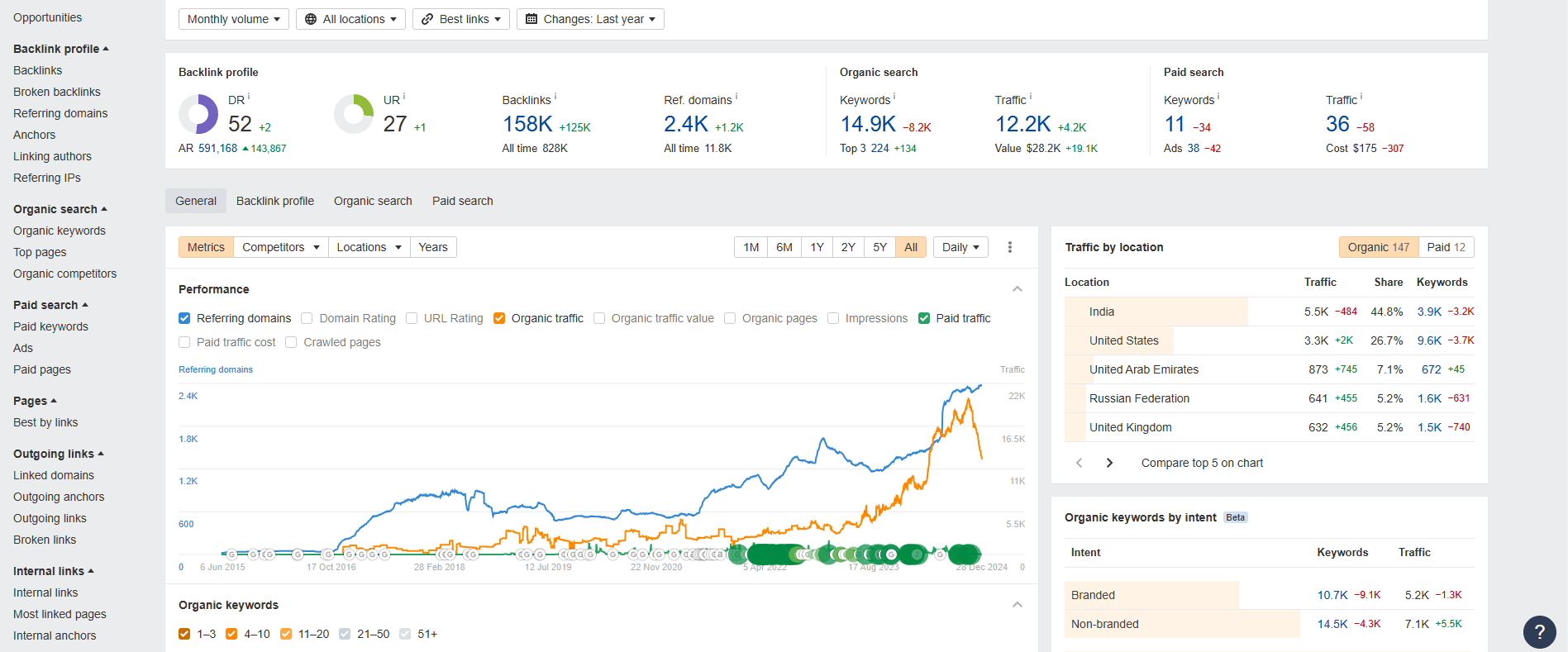Disable the Paid traffic checkbox
Screen dimensions: 1568x652
point(924,318)
